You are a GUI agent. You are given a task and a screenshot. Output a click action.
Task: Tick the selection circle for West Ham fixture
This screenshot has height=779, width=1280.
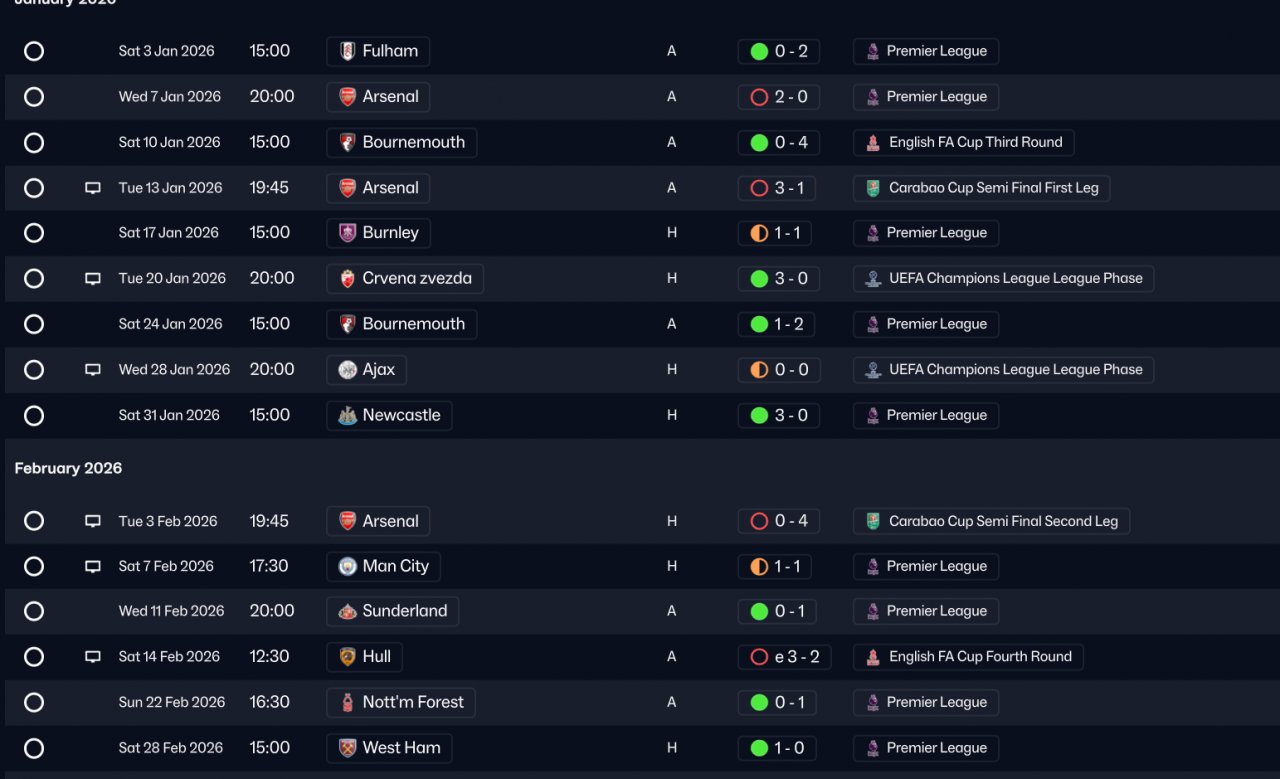click(x=34, y=748)
